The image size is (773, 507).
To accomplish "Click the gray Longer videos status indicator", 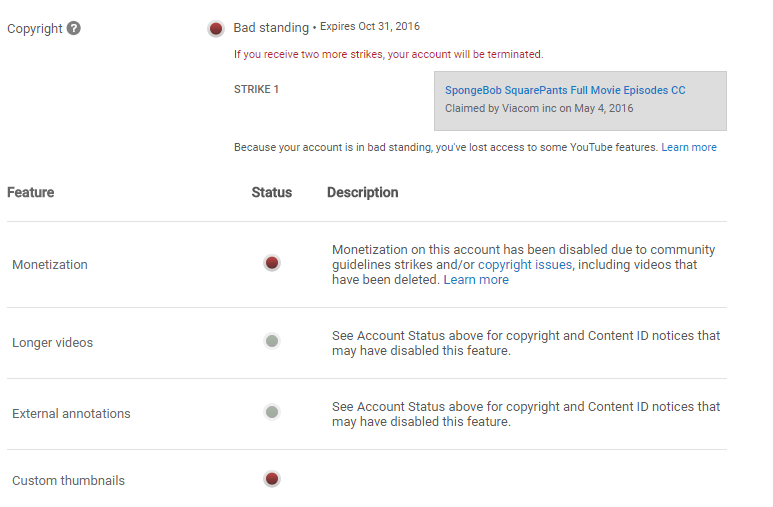I will [272, 341].
